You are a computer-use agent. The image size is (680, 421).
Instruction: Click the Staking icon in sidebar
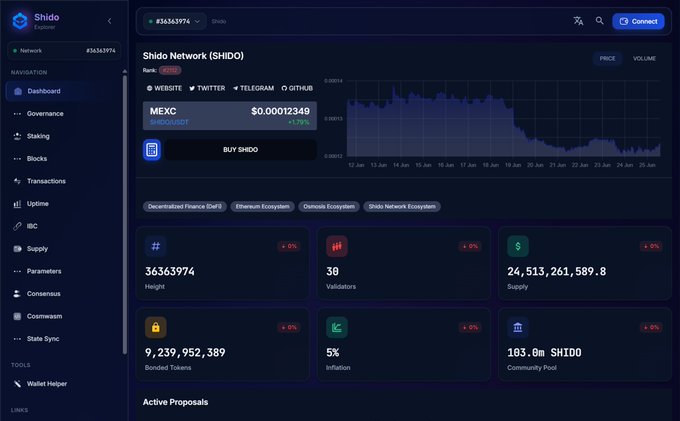pos(17,136)
